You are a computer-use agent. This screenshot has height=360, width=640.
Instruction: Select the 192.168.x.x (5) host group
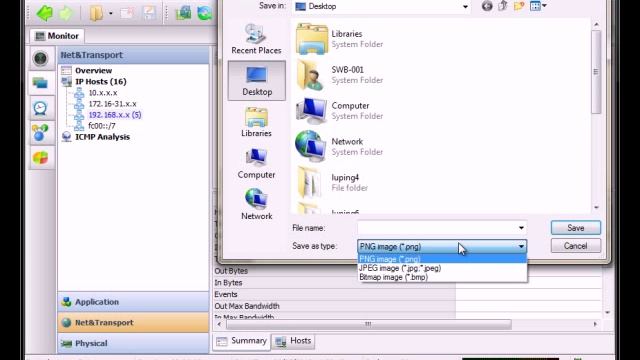[x=115, y=115]
